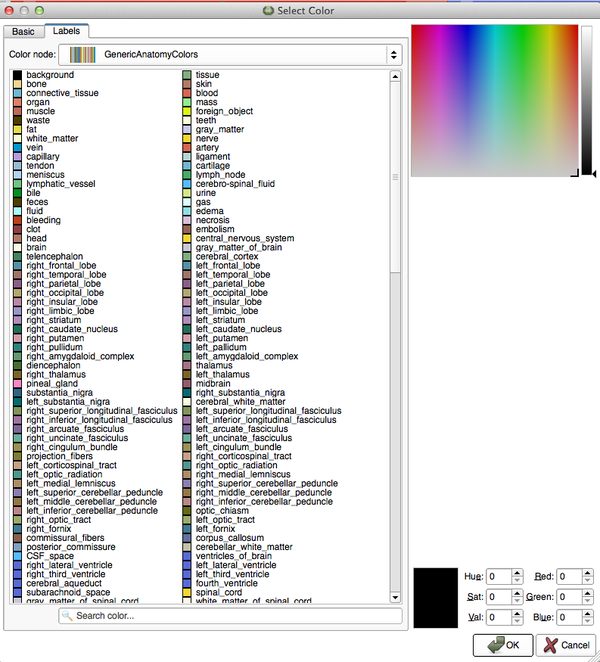Select the bile label color swatch

17,193
